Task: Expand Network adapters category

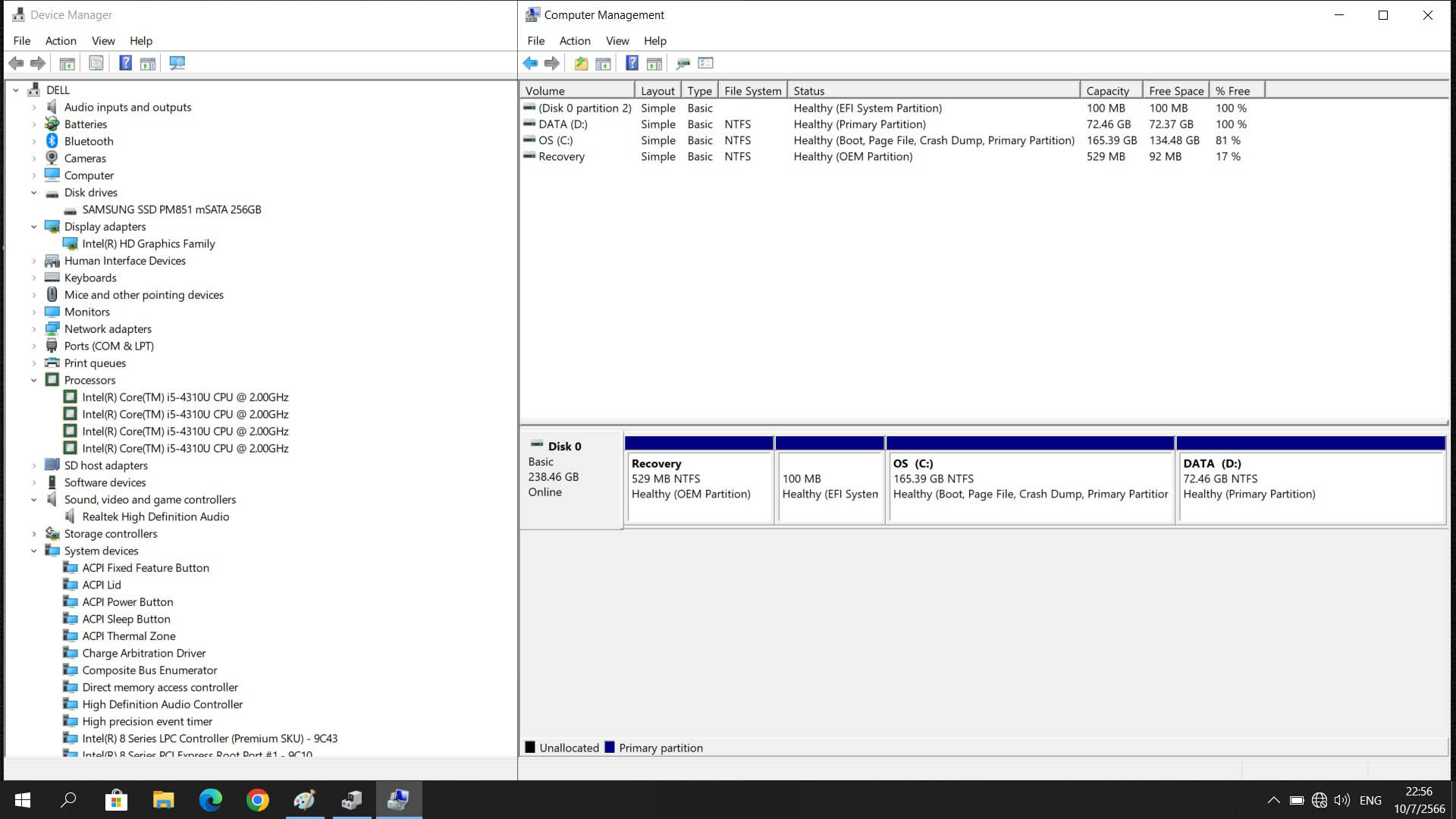Action: pos(34,329)
